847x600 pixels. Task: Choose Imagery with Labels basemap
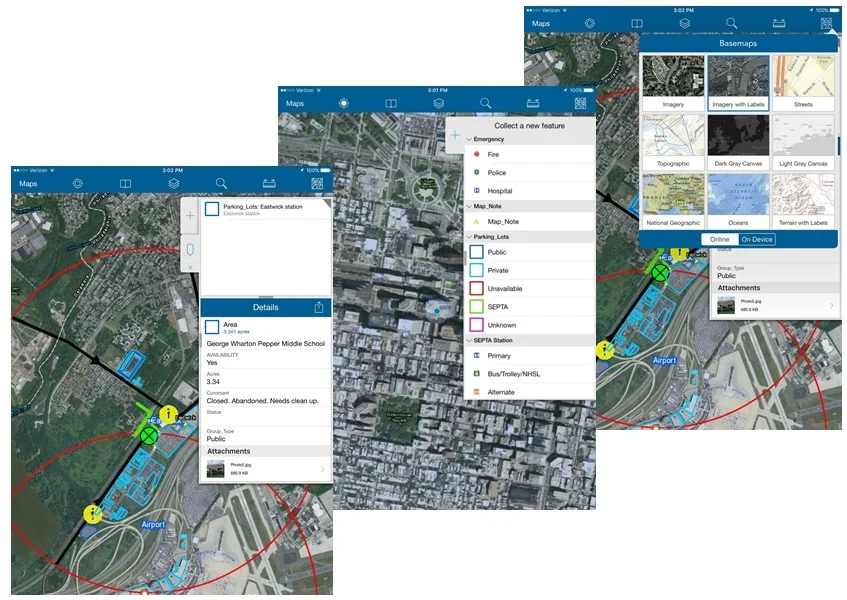738,83
